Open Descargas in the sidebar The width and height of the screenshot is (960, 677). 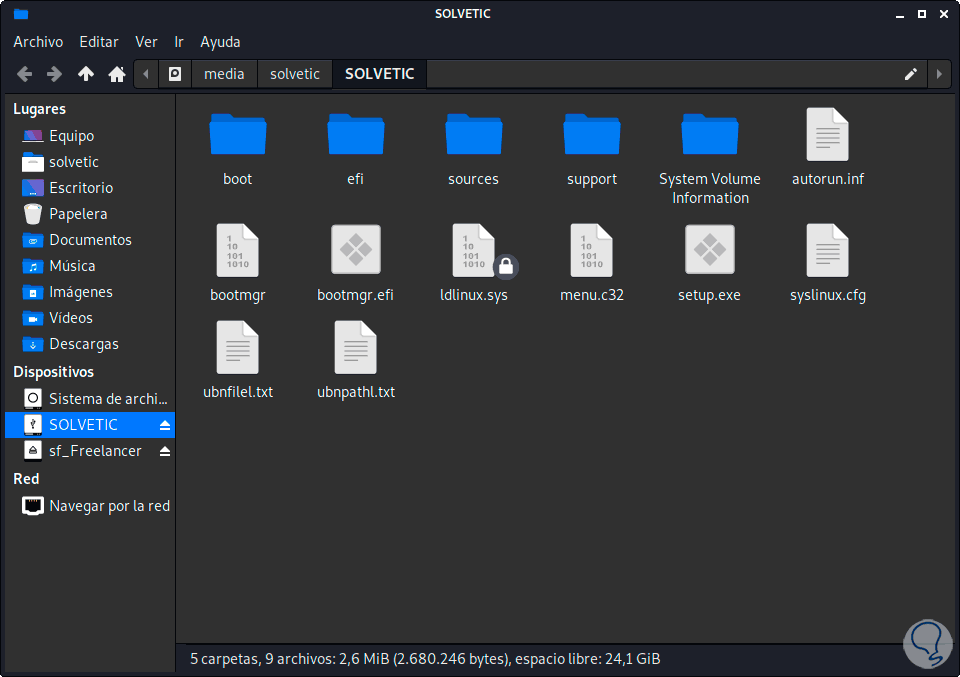[x=90, y=344]
